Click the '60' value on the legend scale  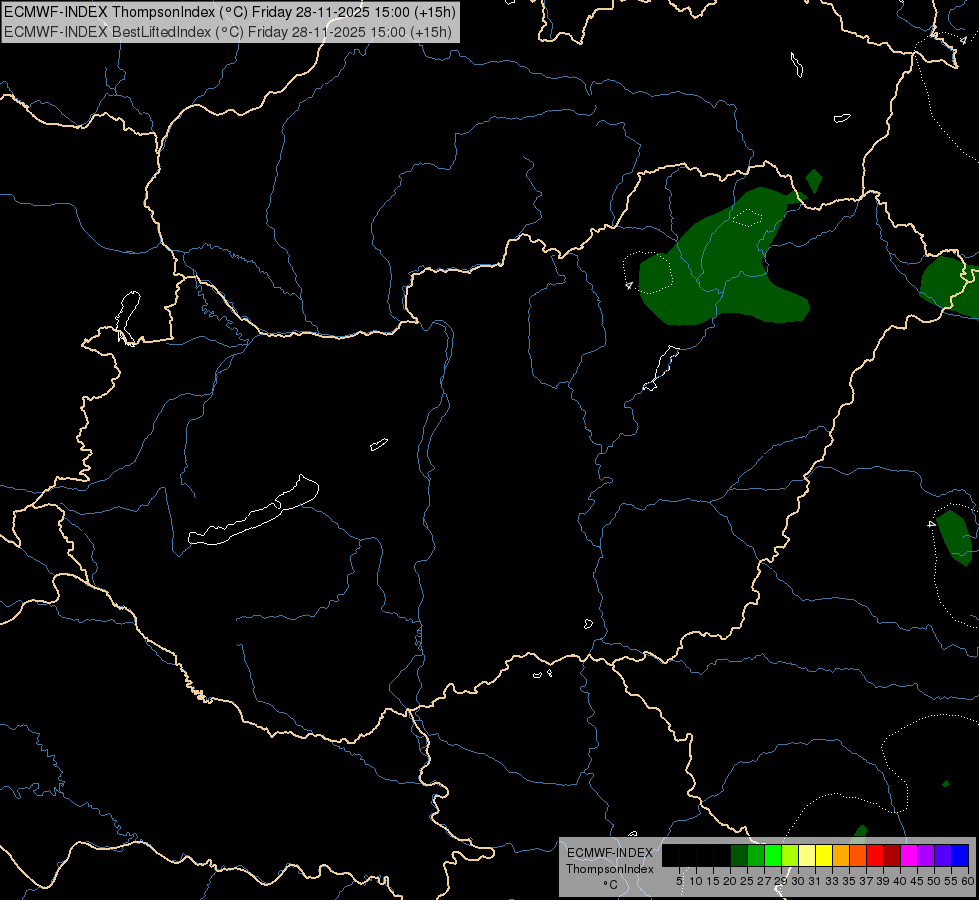(x=968, y=881)
